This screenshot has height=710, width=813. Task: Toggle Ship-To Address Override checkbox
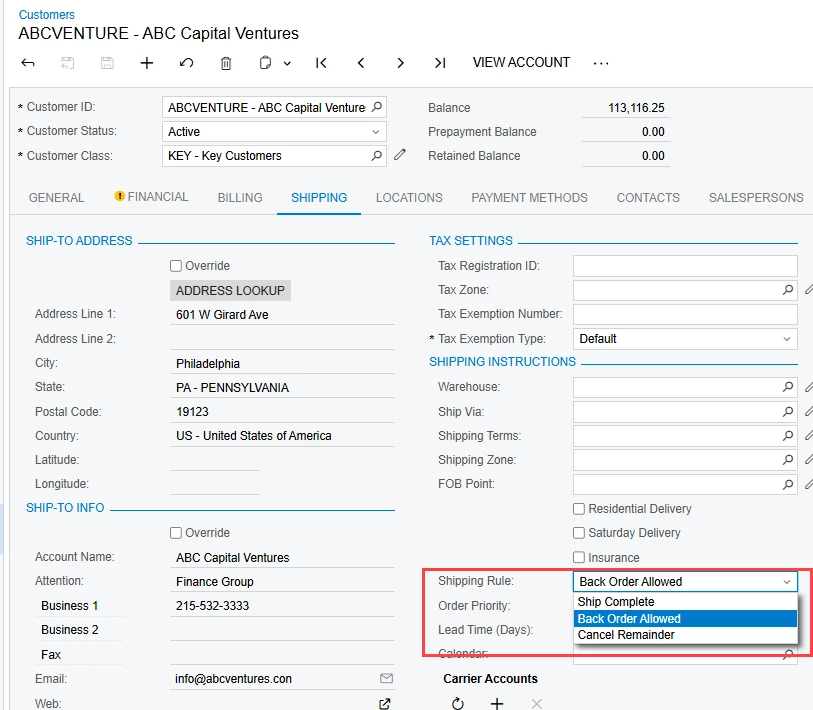[x=176, y=266]
